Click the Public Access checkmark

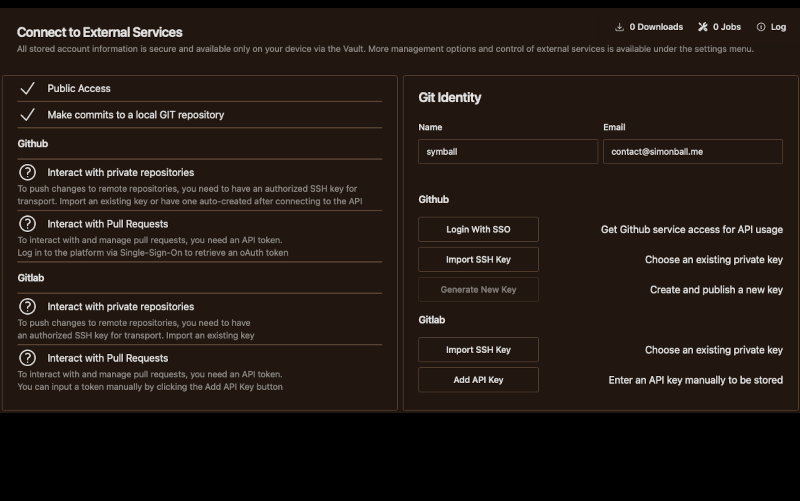28,88
